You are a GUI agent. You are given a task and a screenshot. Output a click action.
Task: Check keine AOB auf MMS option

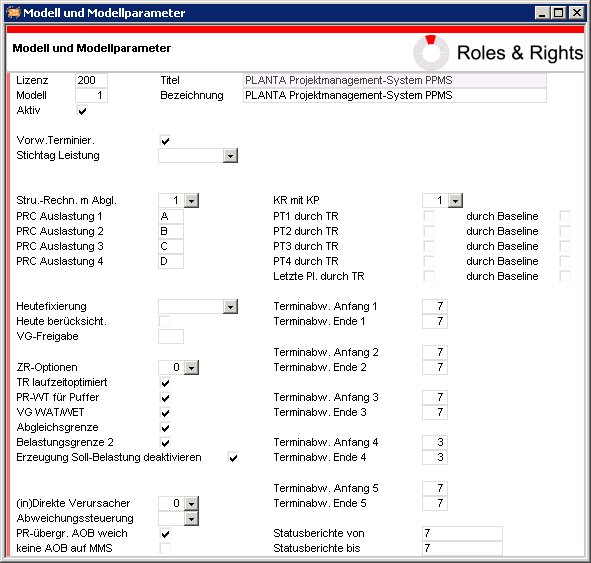tap(165, 548)
